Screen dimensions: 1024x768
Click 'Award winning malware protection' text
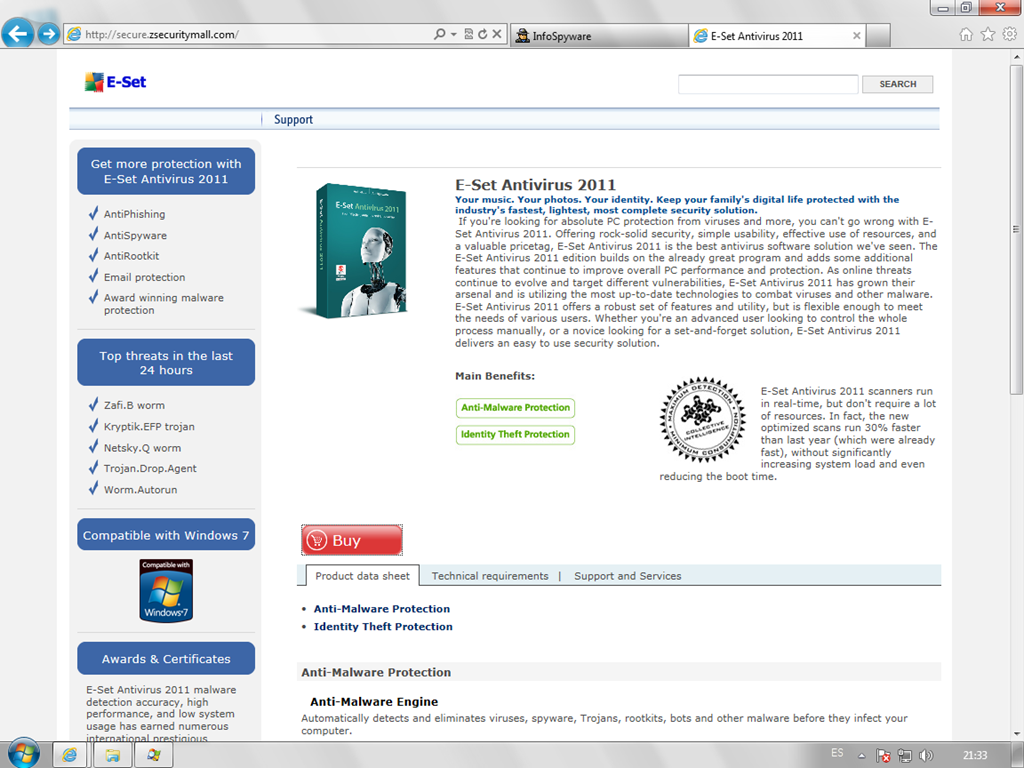click(x=163, y=304)
